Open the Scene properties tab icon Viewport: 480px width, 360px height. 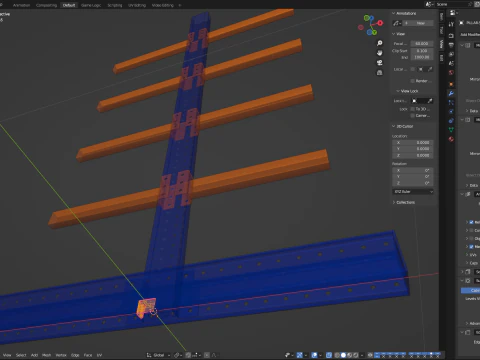tap(451, 63)
